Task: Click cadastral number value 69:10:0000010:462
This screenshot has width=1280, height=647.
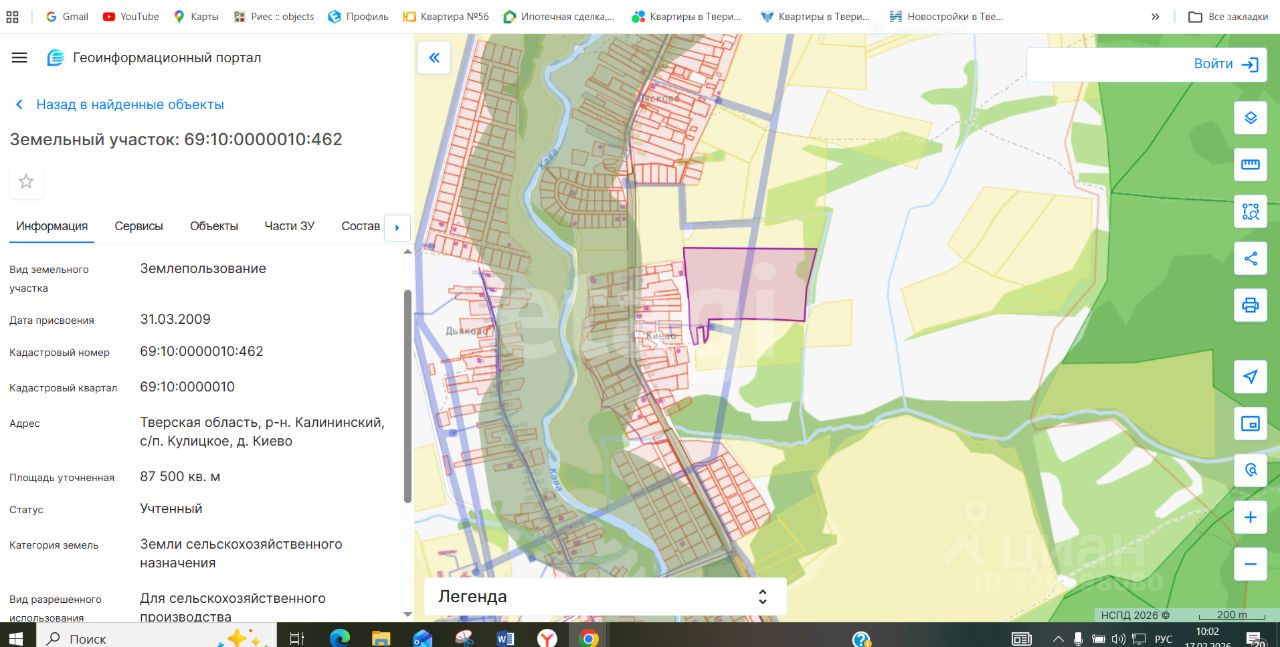Action: [202, 351]
